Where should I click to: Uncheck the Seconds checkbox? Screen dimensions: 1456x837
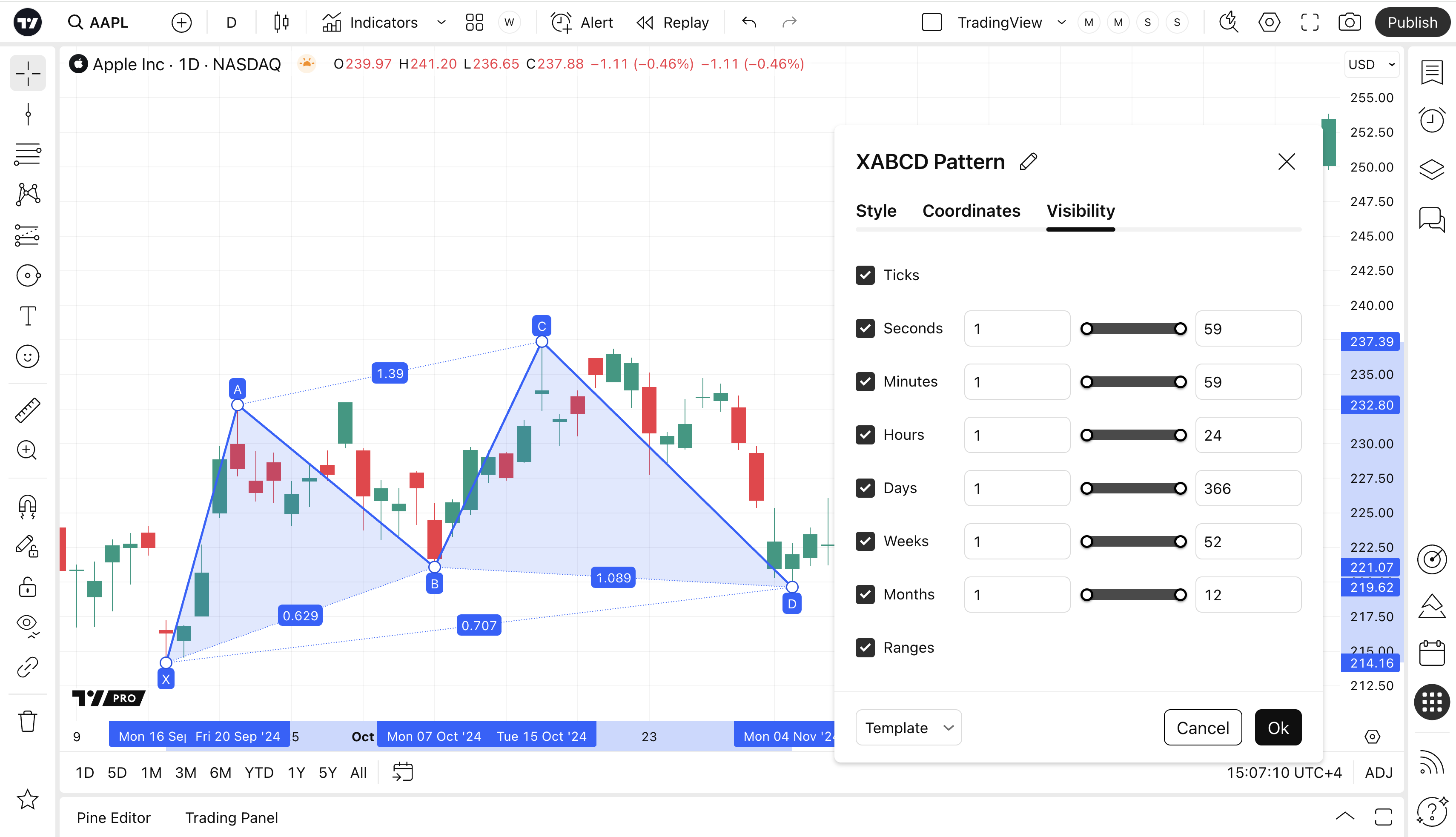point(865,328)
